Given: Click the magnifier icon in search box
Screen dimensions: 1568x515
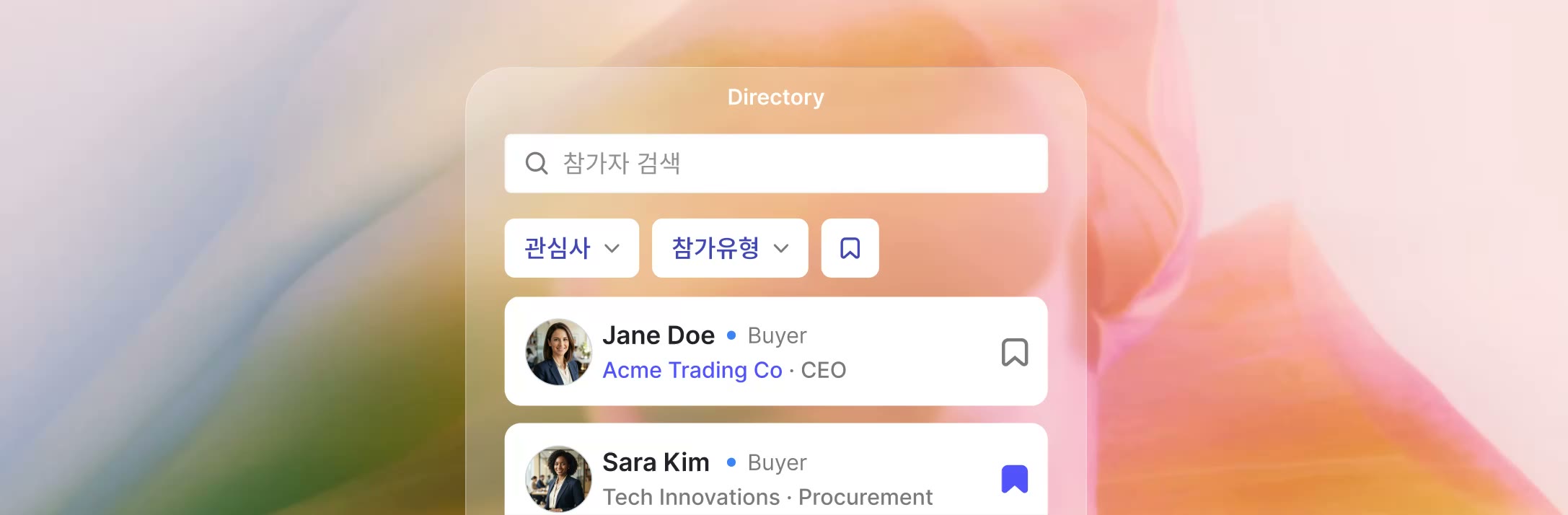Looking at the screenshot, I should (536, 163).
